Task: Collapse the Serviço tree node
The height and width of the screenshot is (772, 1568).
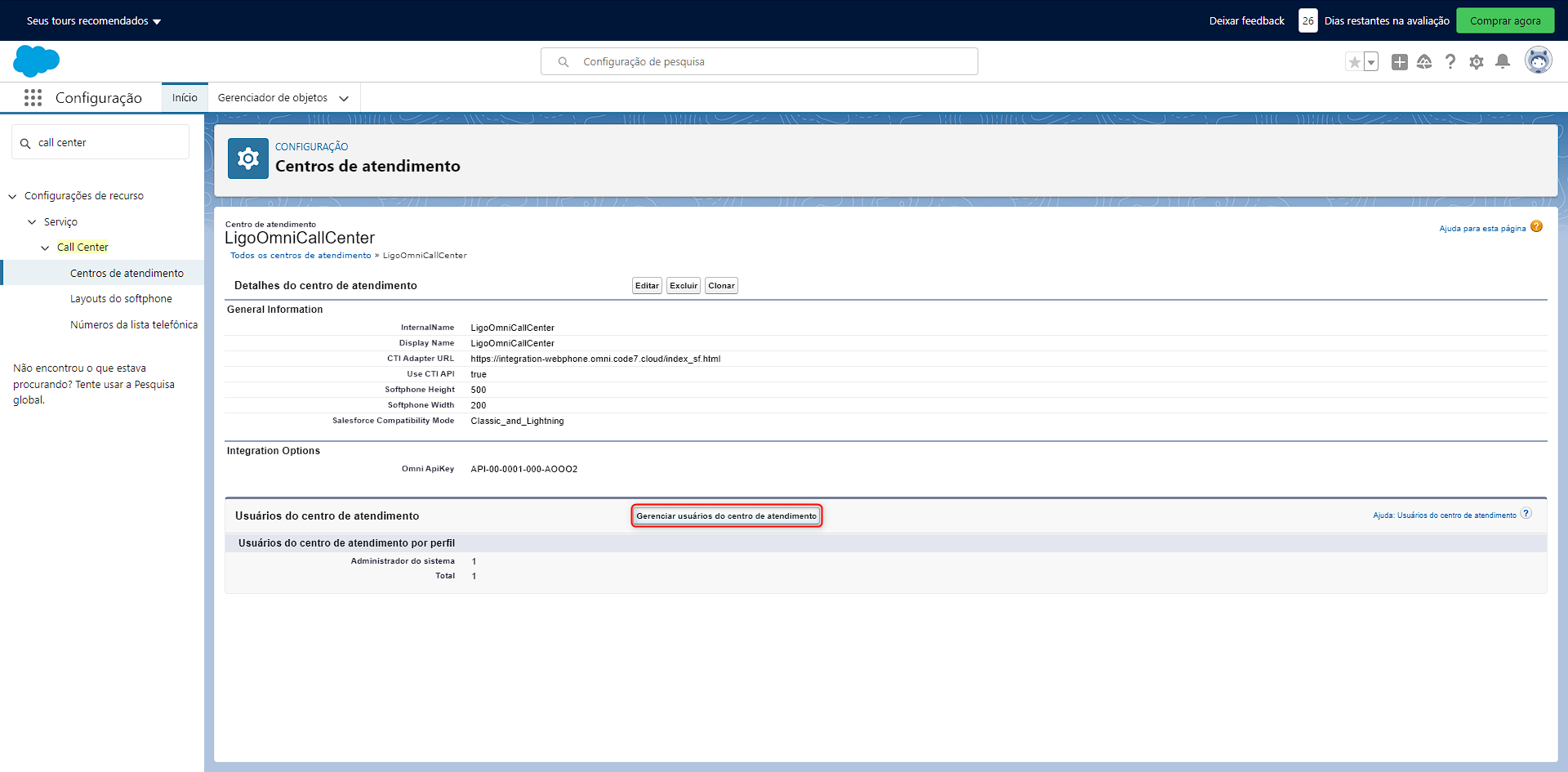Action: click(32, 222)
